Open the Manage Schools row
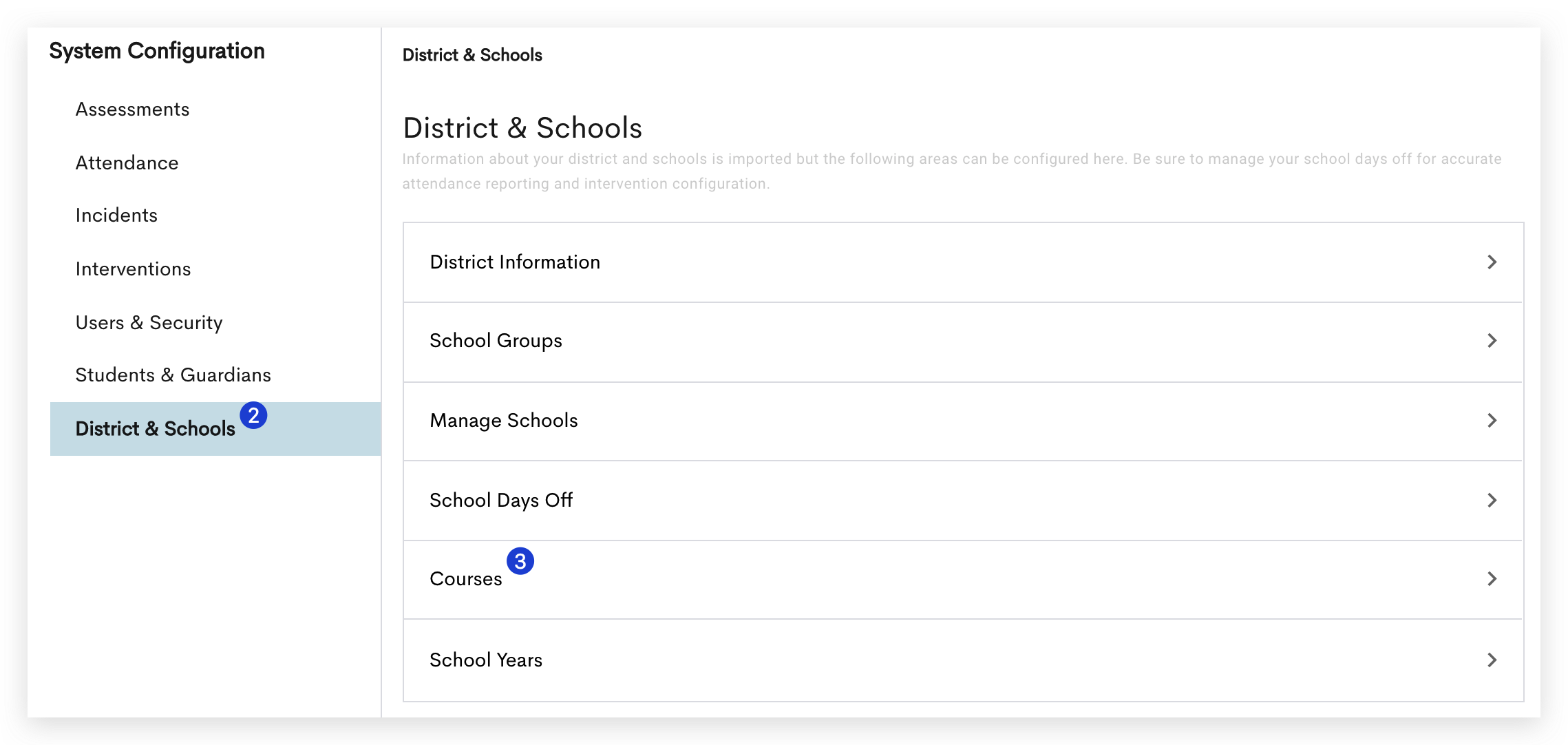Image resolution: width=1568 pixels, height=745 pixels. click(x=963, y=421)
